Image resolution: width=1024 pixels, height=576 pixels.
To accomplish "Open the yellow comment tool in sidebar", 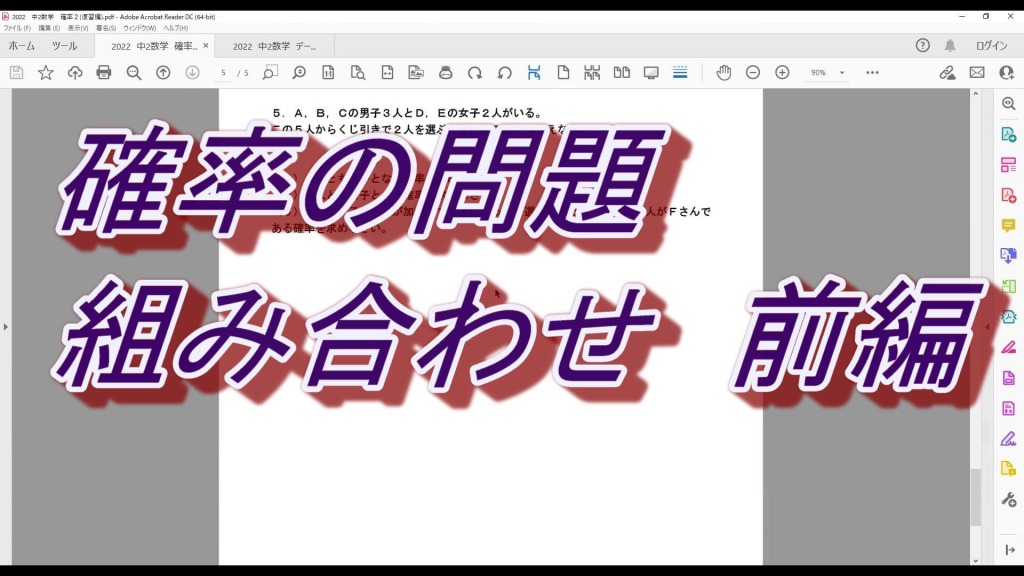I will (1008, 226).
